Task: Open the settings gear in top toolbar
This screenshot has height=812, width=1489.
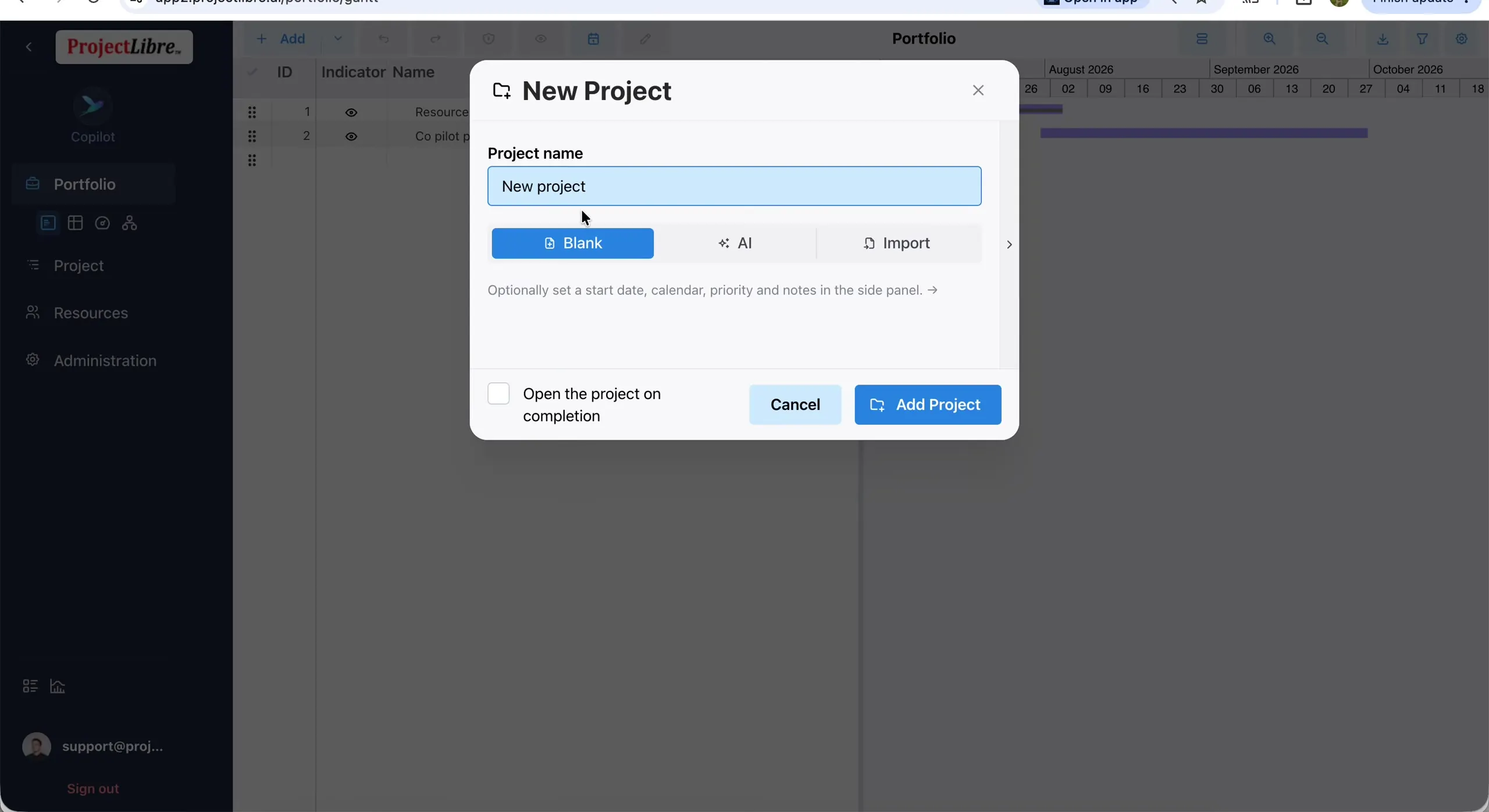Action: 1462,39
